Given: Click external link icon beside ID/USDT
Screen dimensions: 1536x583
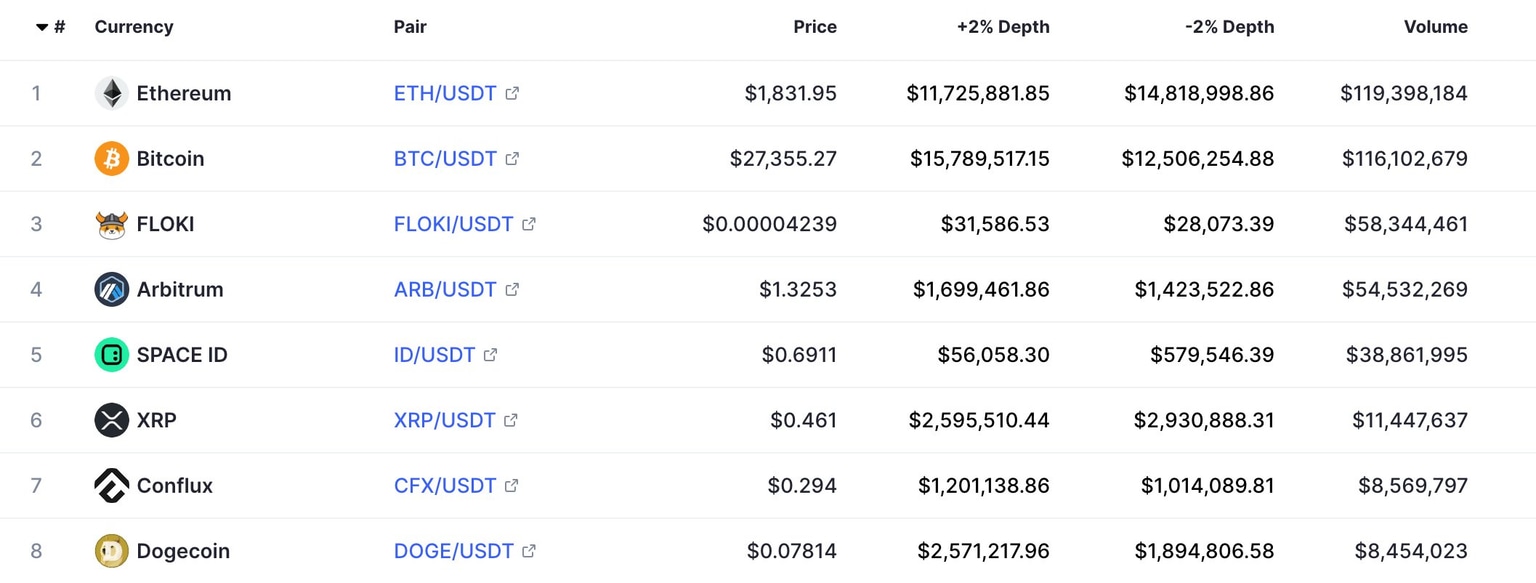Looking at the screenshot, I should pos(490,354).
